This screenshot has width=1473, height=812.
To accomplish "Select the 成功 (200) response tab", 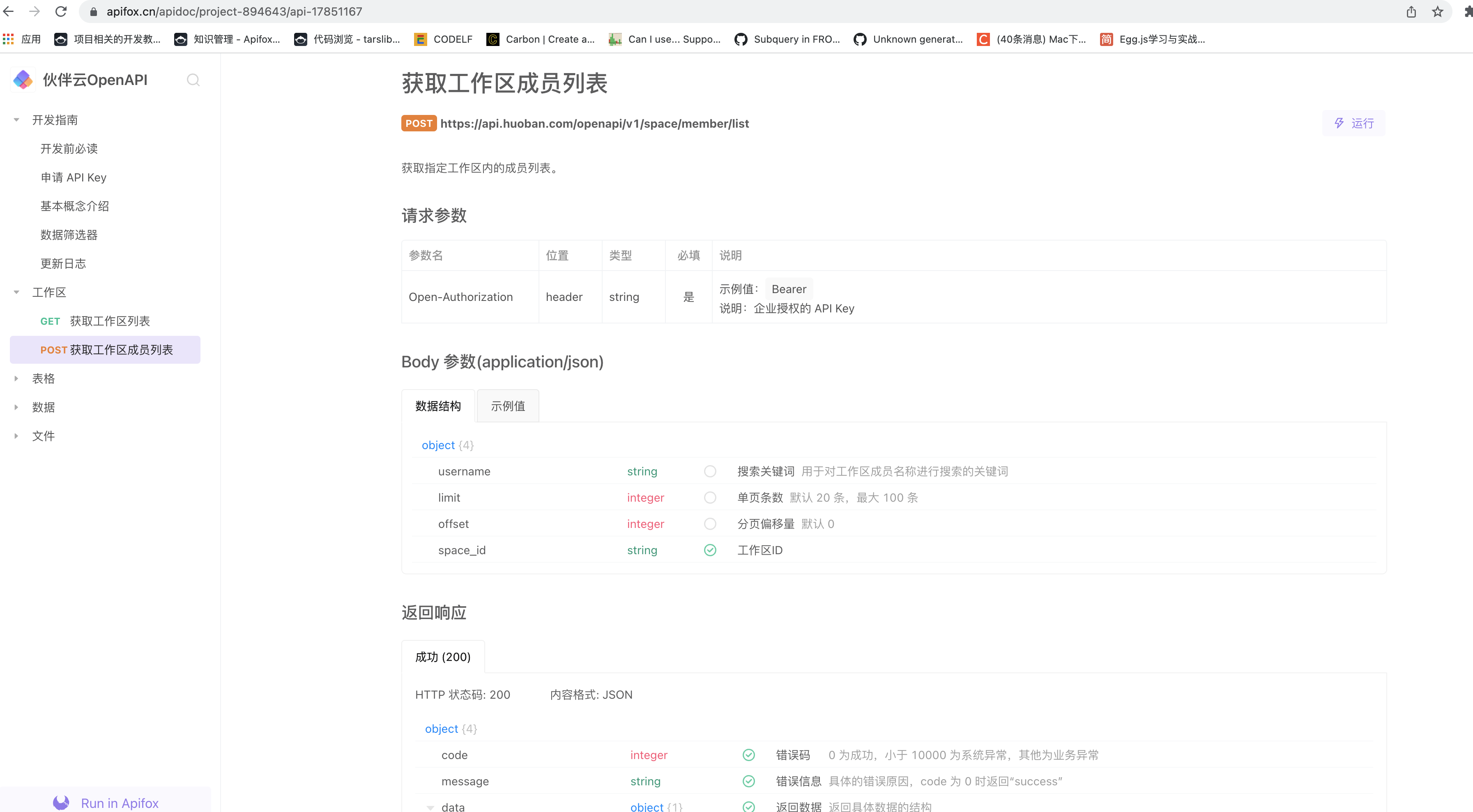I will click(x=442, y=657).
